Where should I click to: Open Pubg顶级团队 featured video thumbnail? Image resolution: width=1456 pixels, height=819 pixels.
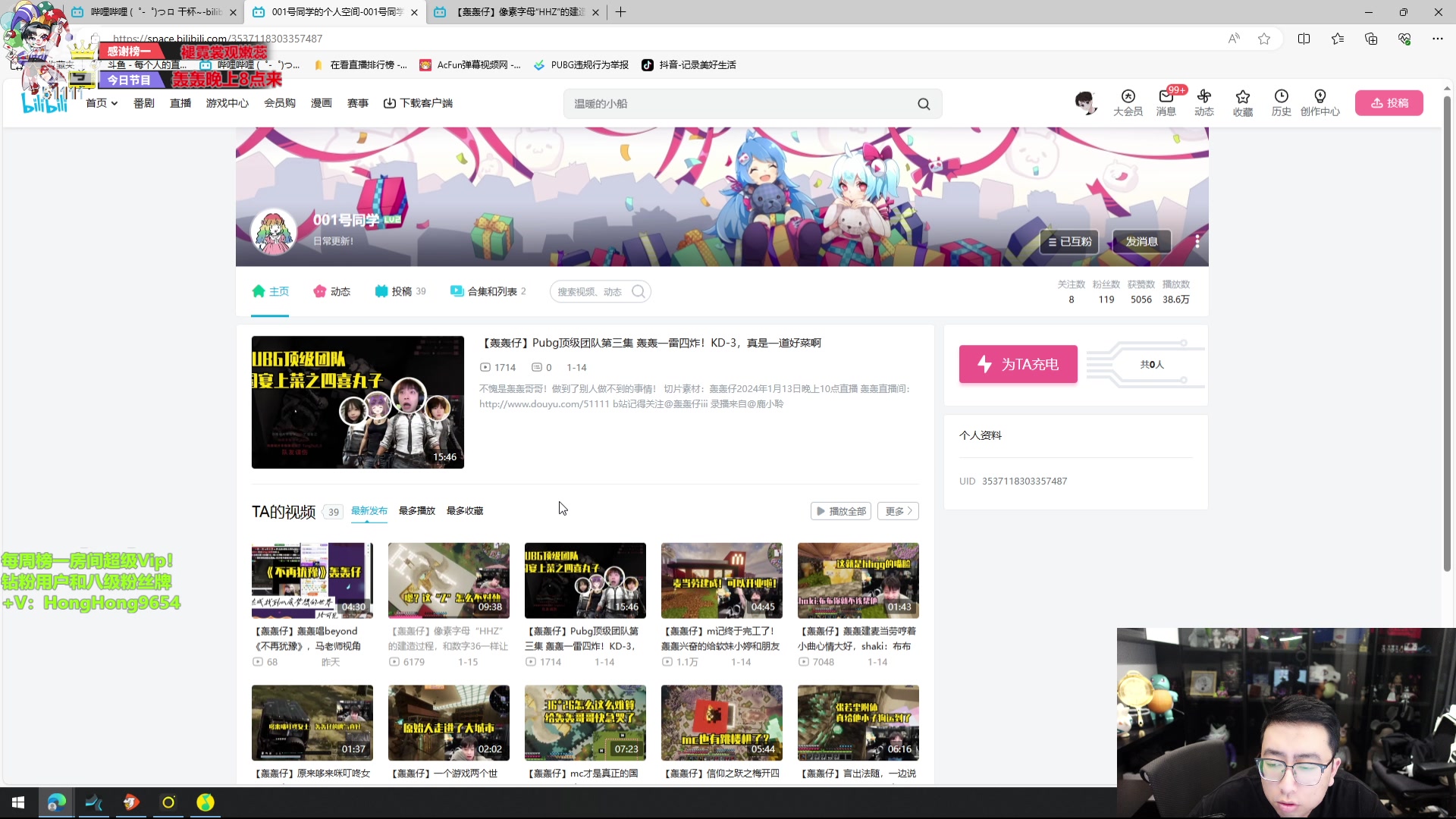click(x=357, y=402)
